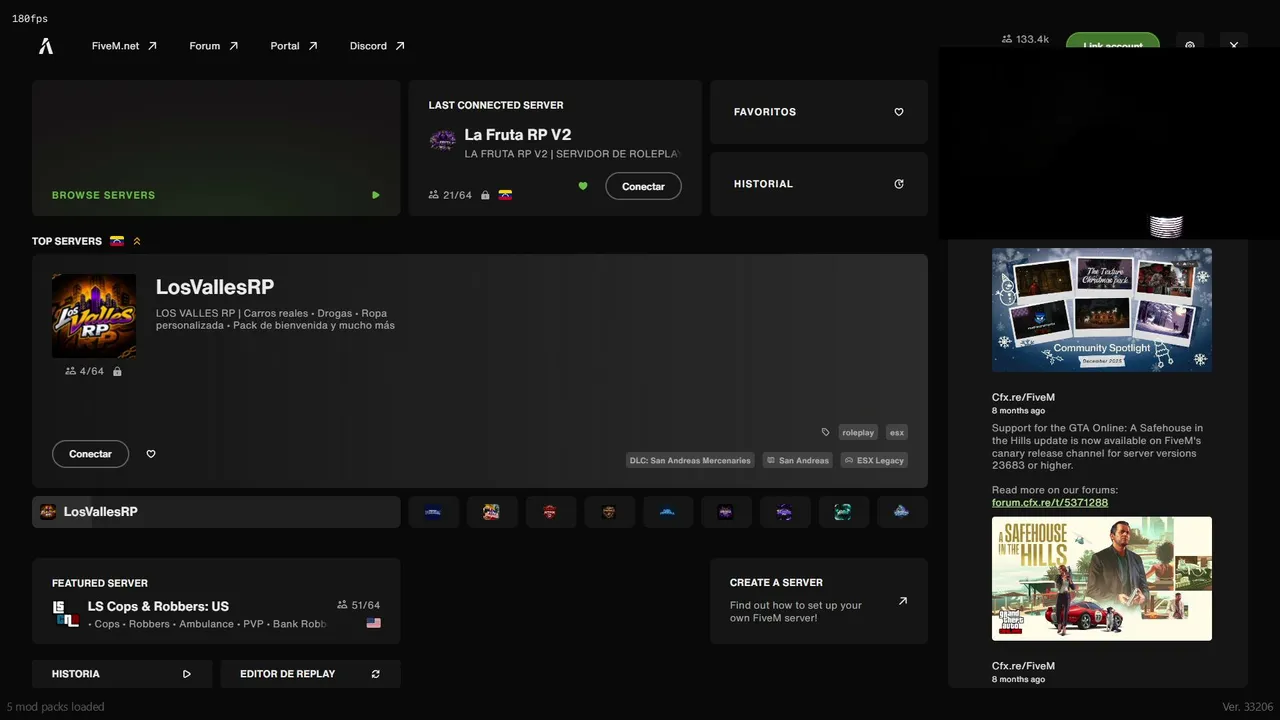Select the red shield server icon in carousel
Image resolution: width=1280 pixels, height=720 pixels.
[x=550, y=512]
